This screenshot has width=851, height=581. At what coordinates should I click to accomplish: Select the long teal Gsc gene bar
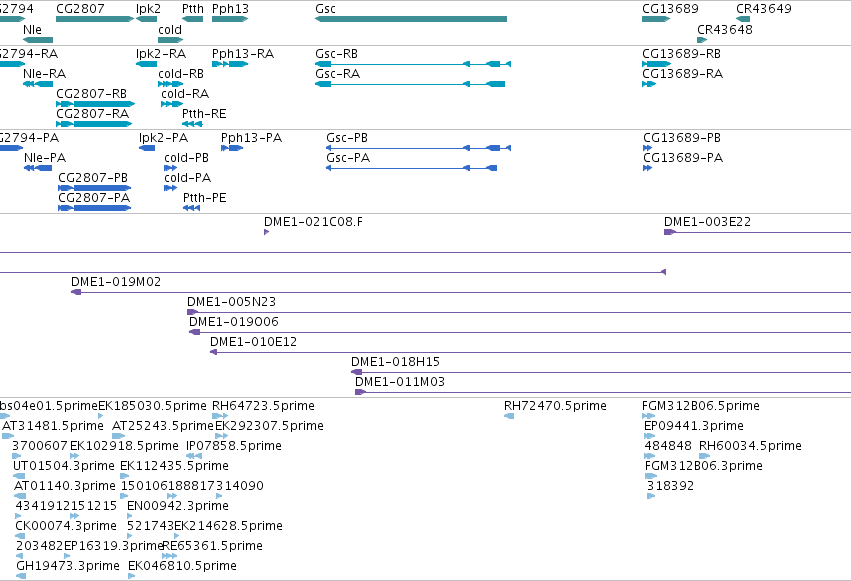tap(411, 19)
